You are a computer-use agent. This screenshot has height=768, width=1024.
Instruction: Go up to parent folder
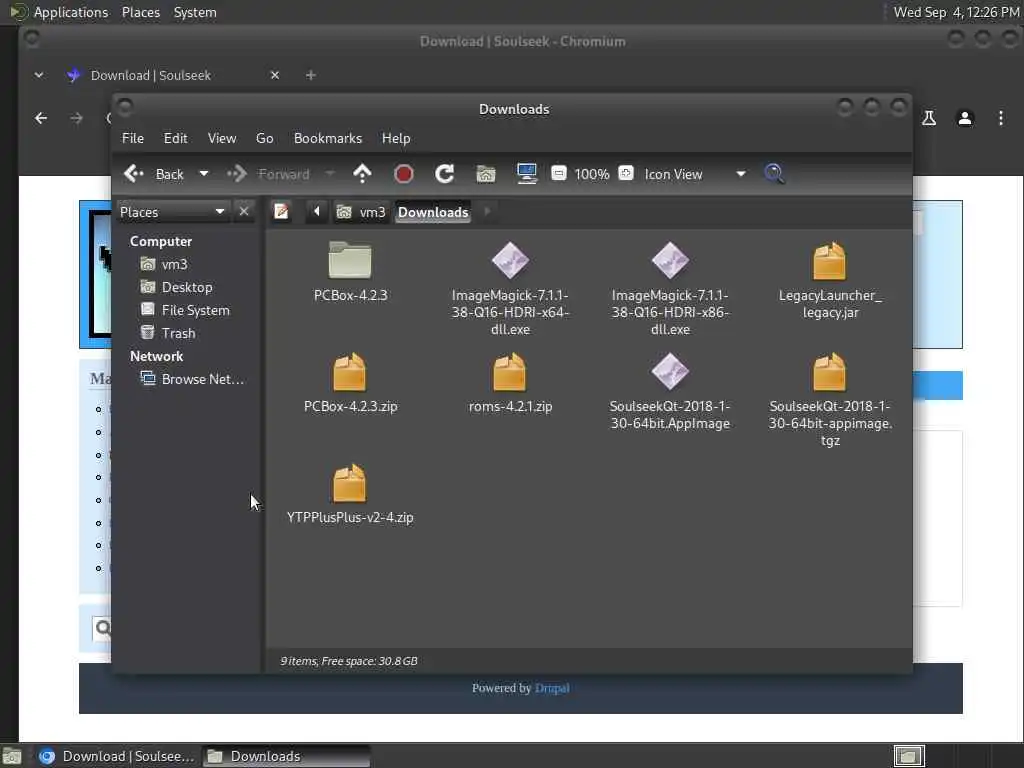coord(362,174)
